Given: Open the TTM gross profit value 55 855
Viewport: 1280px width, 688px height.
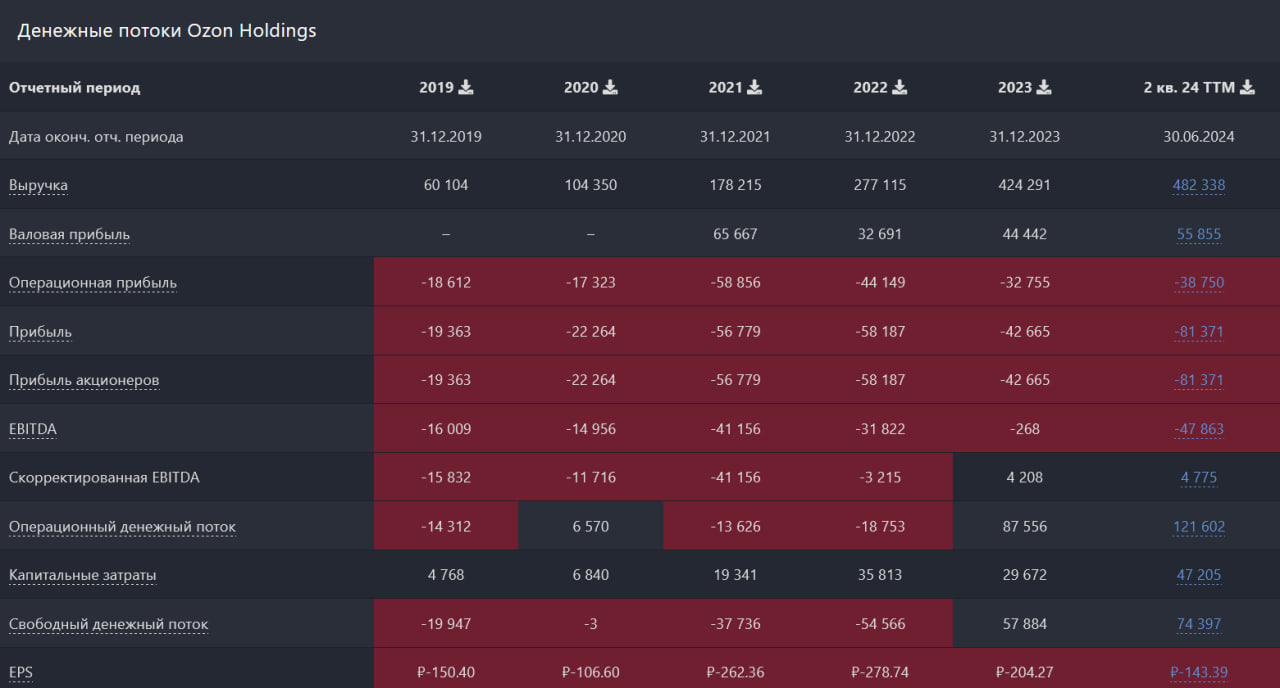Looking at the screenshot, I should (x=1198, y=235).
